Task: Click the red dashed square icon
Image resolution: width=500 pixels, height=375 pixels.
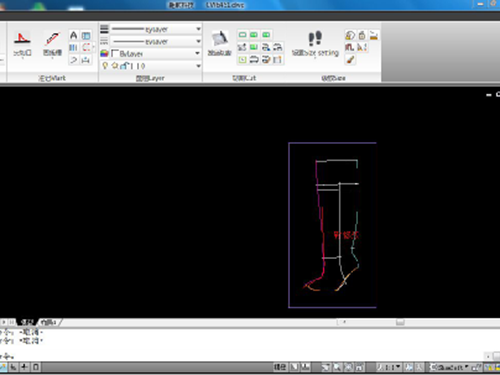Action: coord(86,48)
